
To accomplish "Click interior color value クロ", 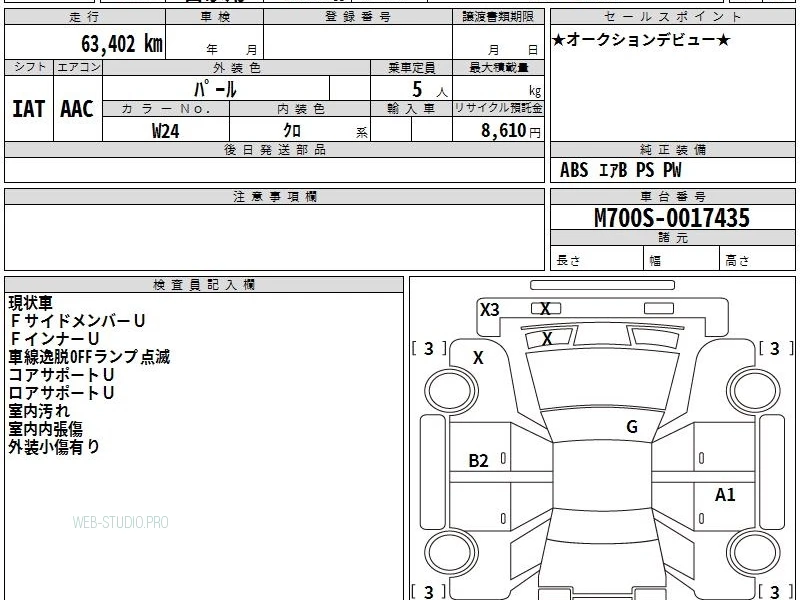I will pos(292,131).
